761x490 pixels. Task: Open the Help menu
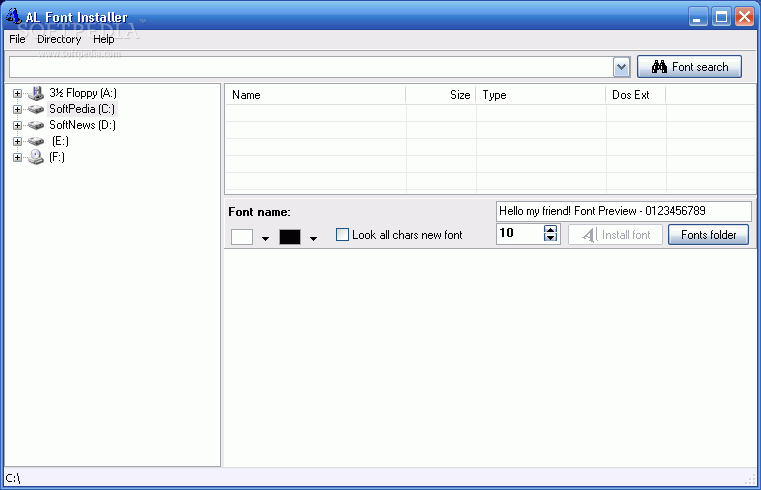pyautogui.click(x=103, y=39)
